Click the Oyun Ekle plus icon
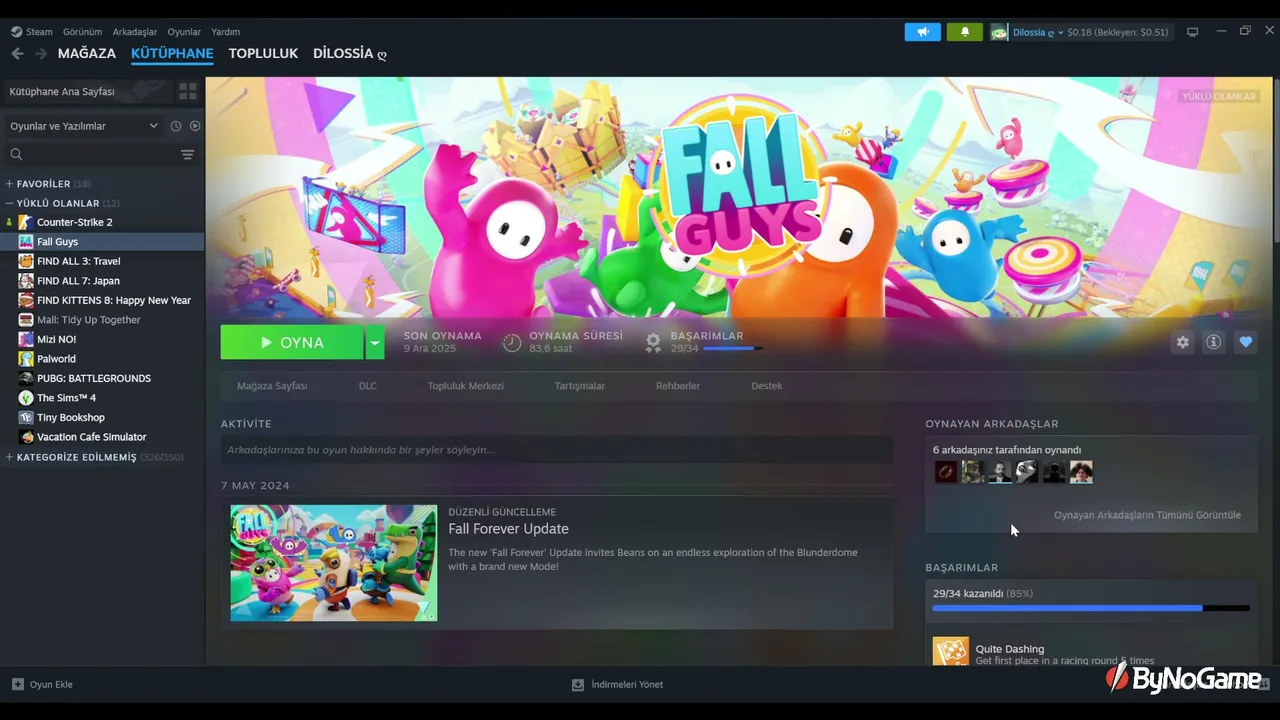The image size is (1280, 720). (17, 684)
